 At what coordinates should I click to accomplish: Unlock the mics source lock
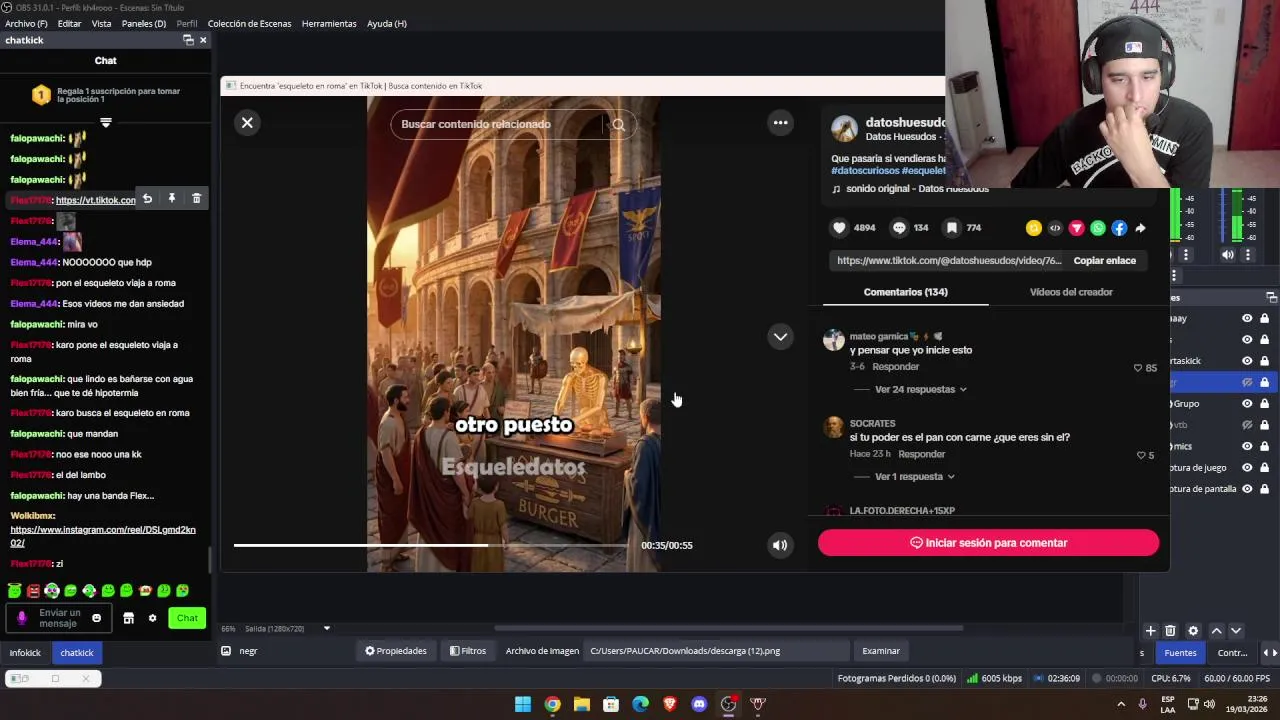(1264, 446)
